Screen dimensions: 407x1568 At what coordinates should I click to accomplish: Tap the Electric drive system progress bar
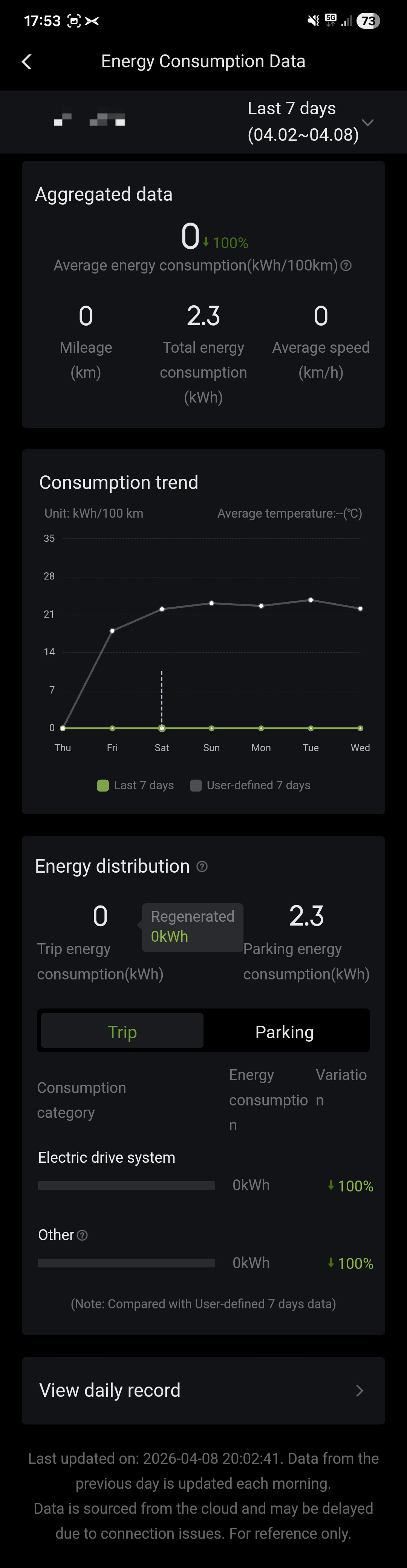click(127, 1185)
